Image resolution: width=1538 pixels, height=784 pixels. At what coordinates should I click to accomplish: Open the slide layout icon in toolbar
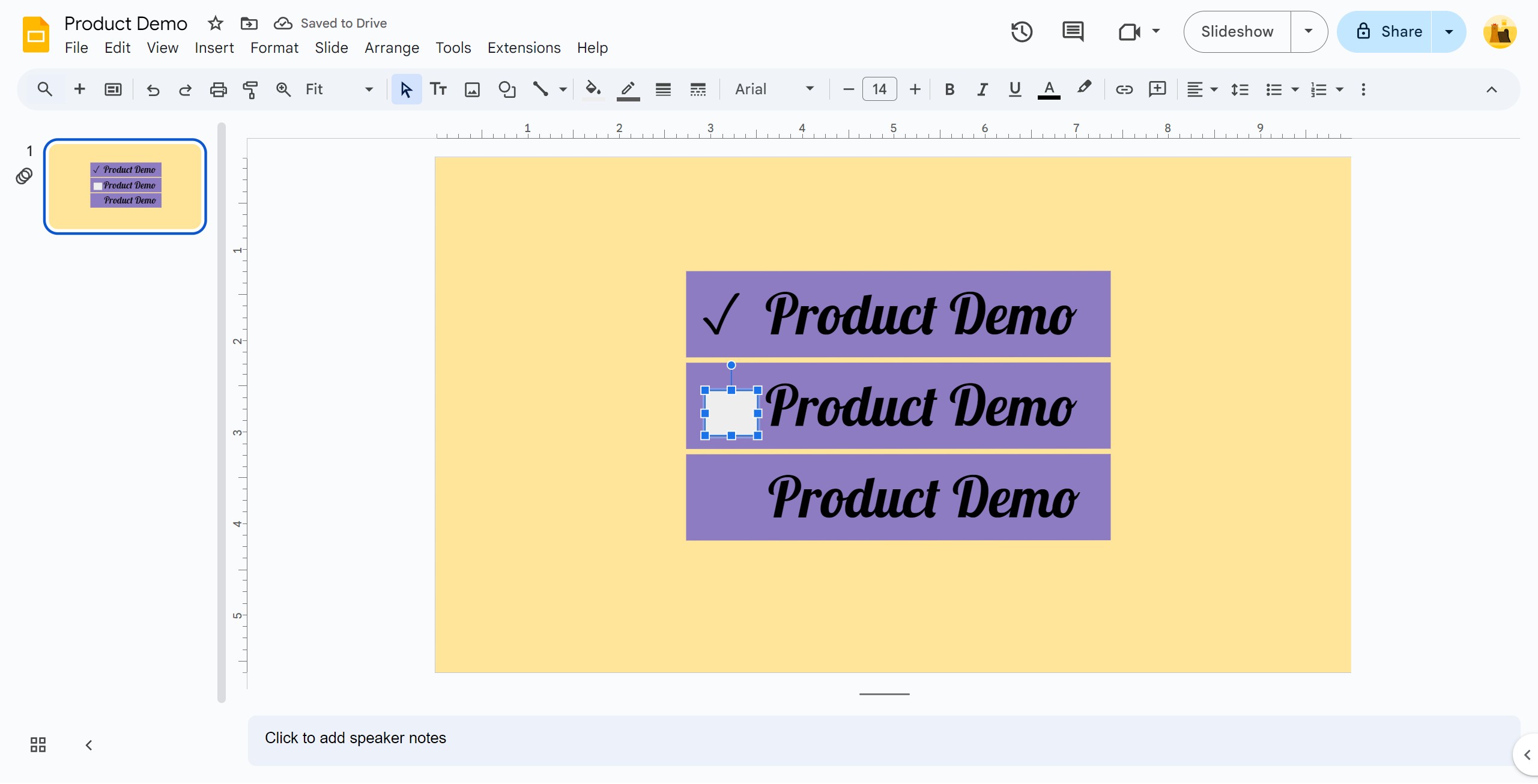tap(113, 89)
